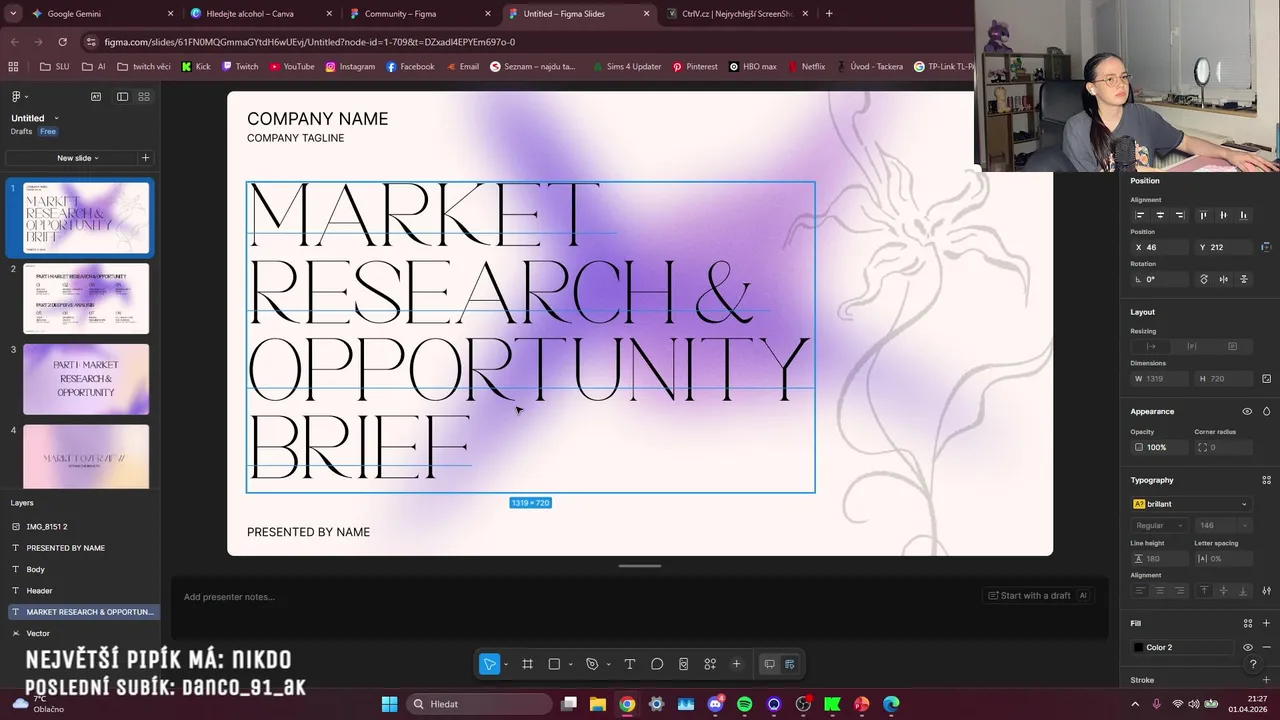Click the Color 2 fill swatch

1138,647
